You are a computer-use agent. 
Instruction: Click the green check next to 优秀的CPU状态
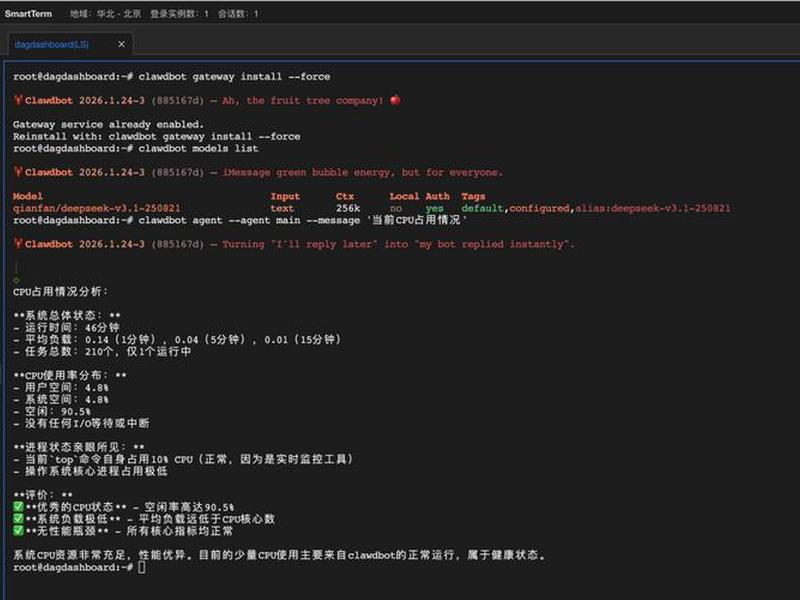(x=18, y=507)
